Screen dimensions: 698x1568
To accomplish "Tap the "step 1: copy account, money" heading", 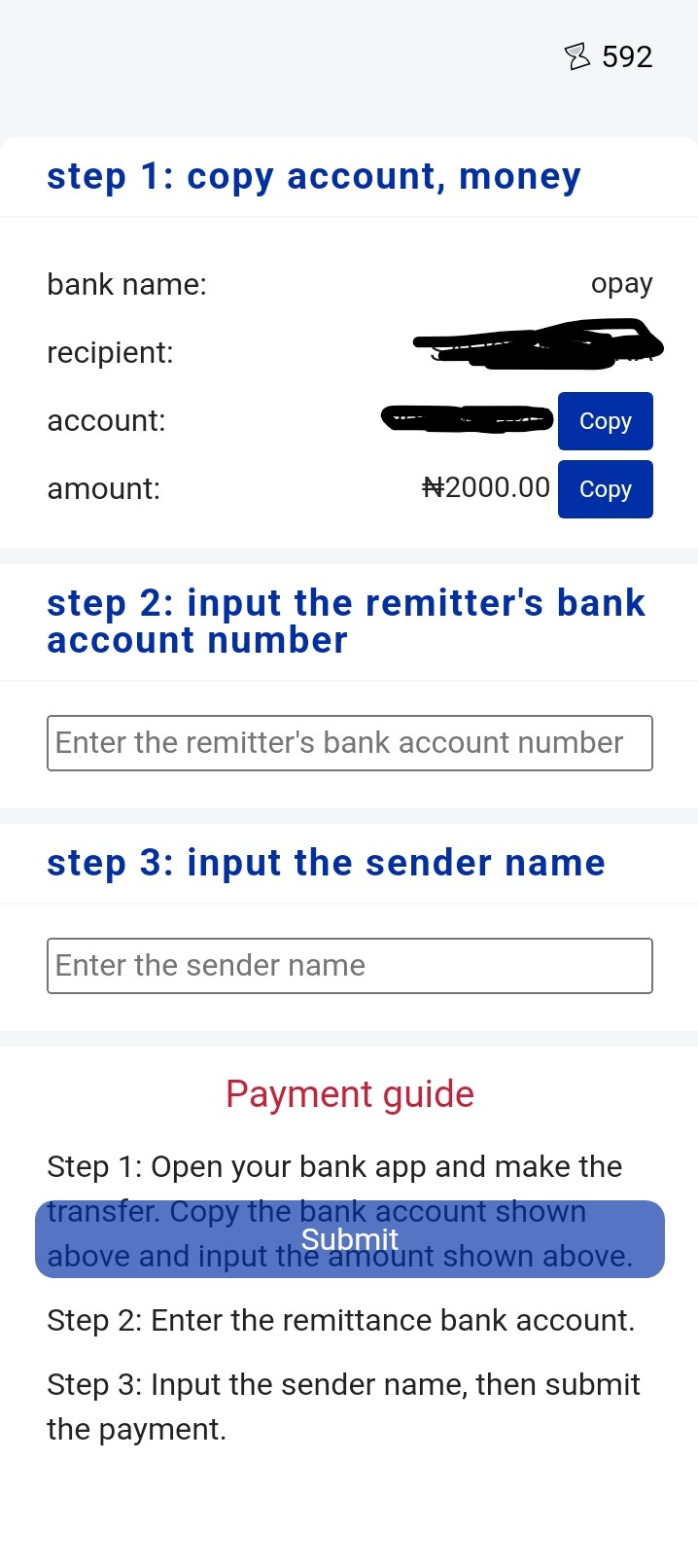I will [314, 177].
